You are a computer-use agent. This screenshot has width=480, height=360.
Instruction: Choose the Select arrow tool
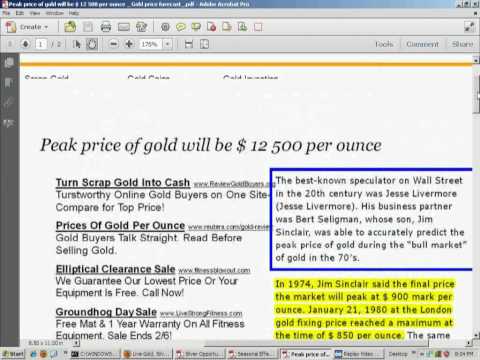[x=77, y=44]
